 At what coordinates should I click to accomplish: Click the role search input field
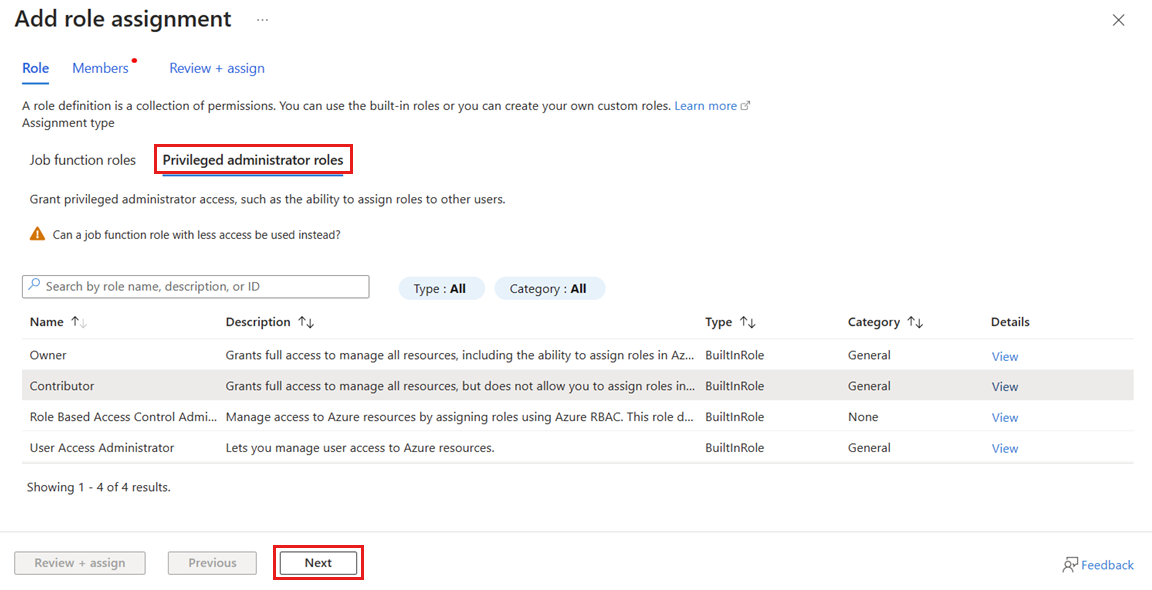pyautogui.click(x=200, y=287)
